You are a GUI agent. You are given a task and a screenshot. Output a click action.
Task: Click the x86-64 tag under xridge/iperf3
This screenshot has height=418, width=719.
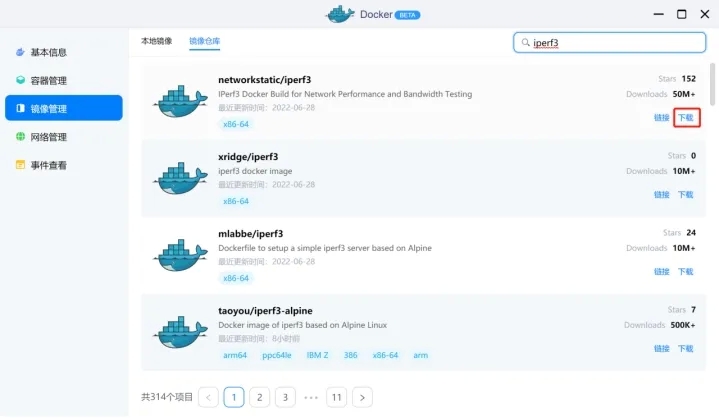coord(236,201)
